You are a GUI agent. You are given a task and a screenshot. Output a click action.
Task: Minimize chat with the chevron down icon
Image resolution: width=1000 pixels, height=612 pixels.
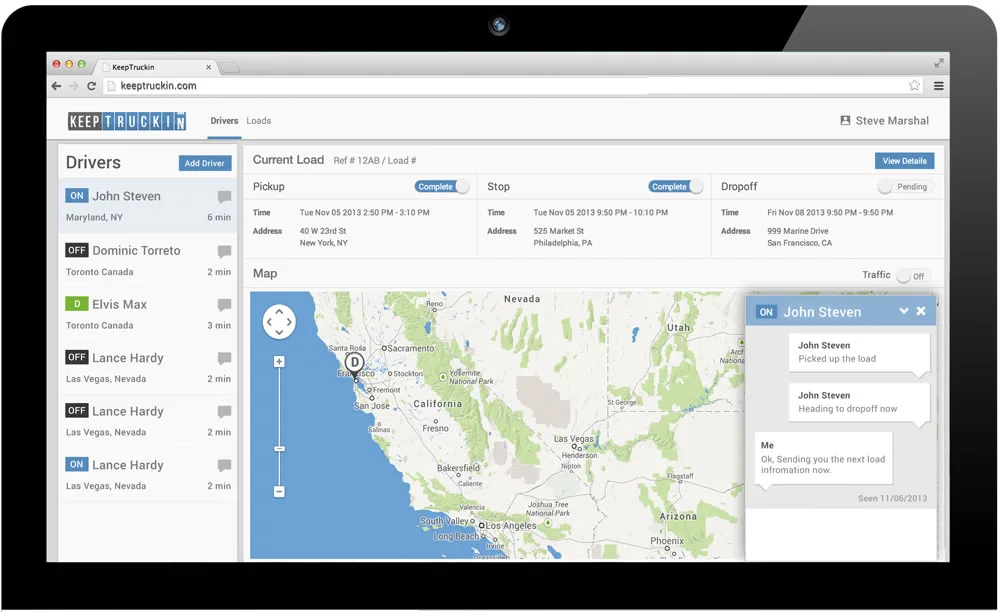(904, 311)
